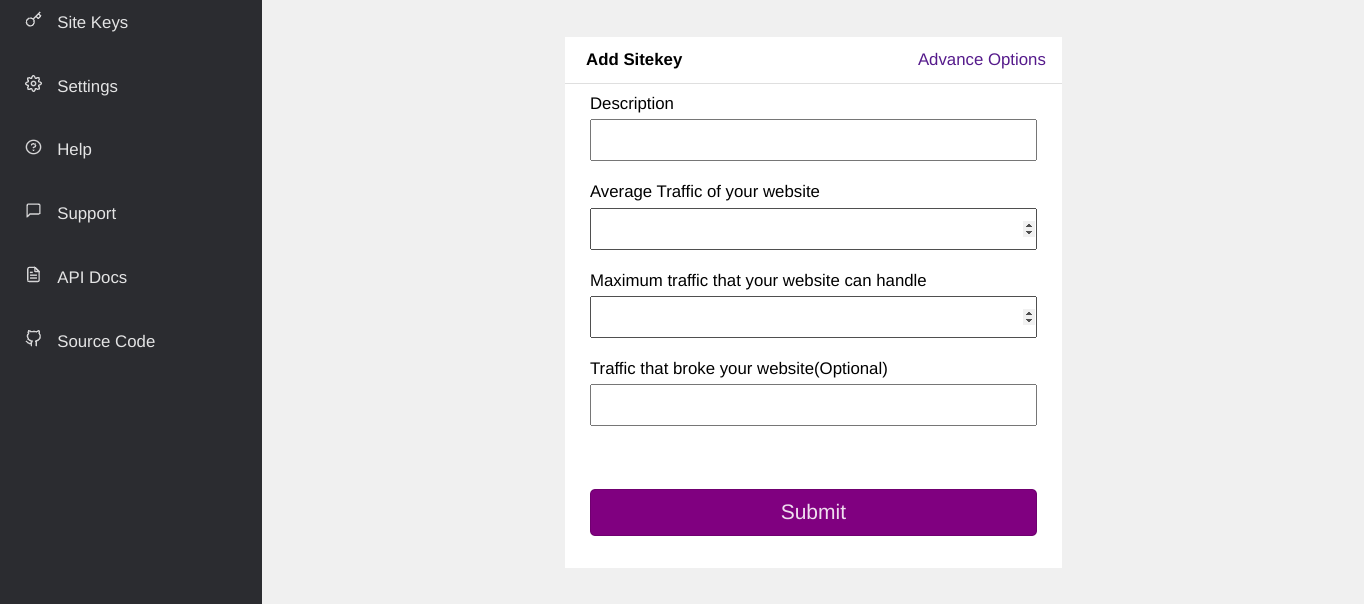Open the API Docs sidebar label
The width and height of the screenshot is (1364, 604).
pos(92,277)
